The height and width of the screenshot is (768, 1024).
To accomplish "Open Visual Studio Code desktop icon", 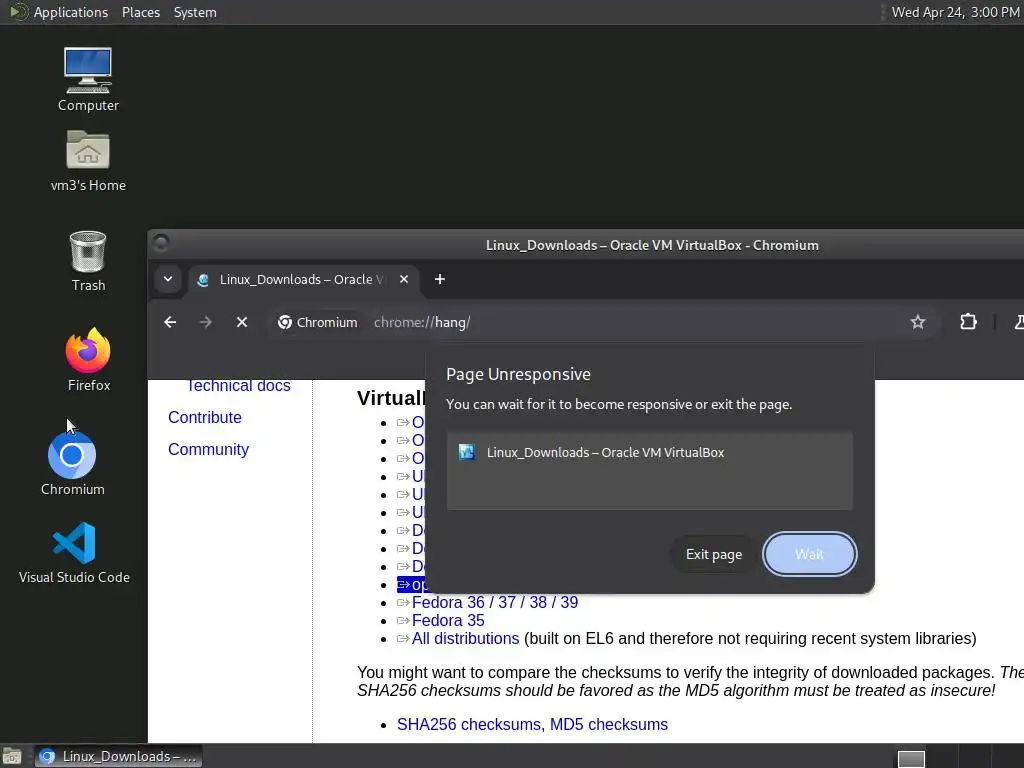I will [74, 553].
